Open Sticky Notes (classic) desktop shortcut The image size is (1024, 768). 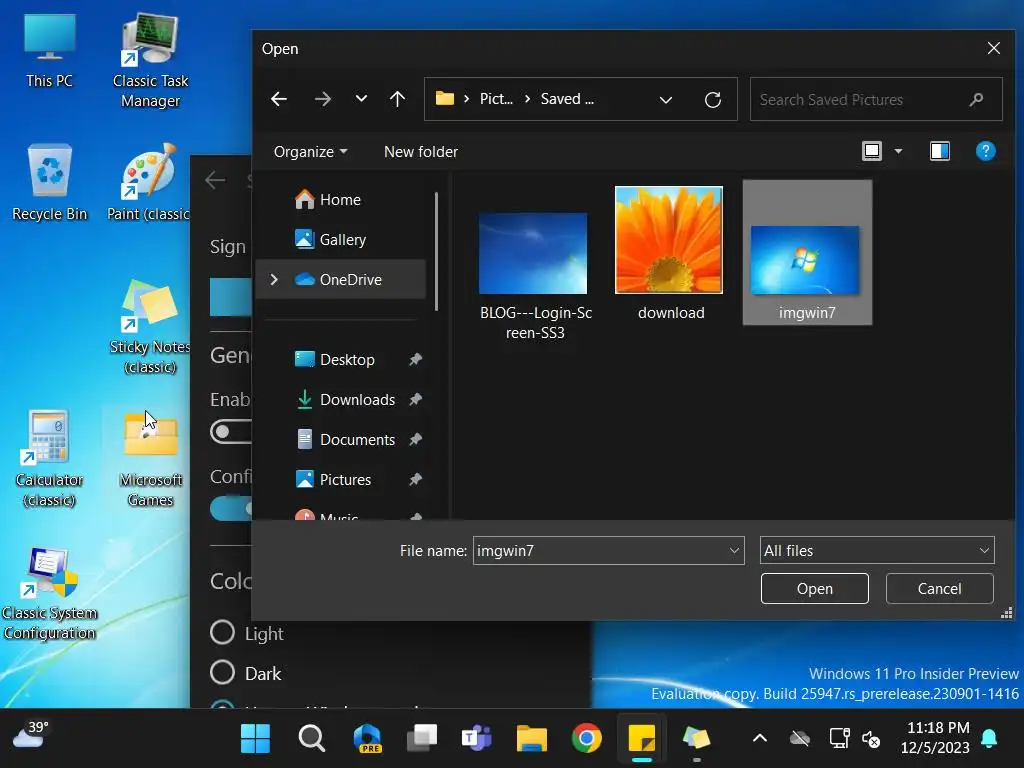pyautogui.click(x=150, y=327)
